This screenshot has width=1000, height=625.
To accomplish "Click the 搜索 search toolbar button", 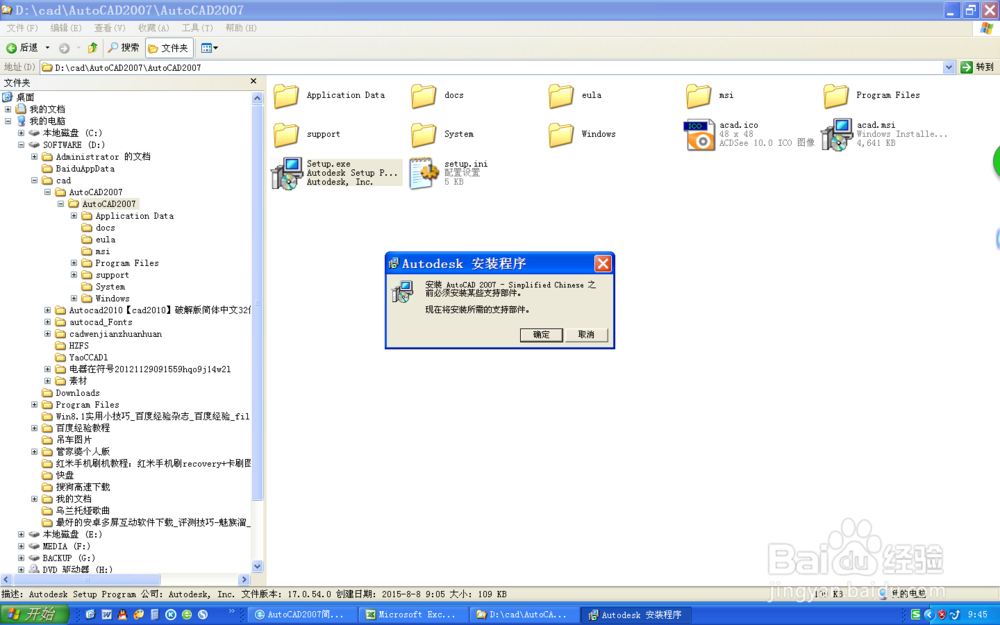I will [124, 48].
